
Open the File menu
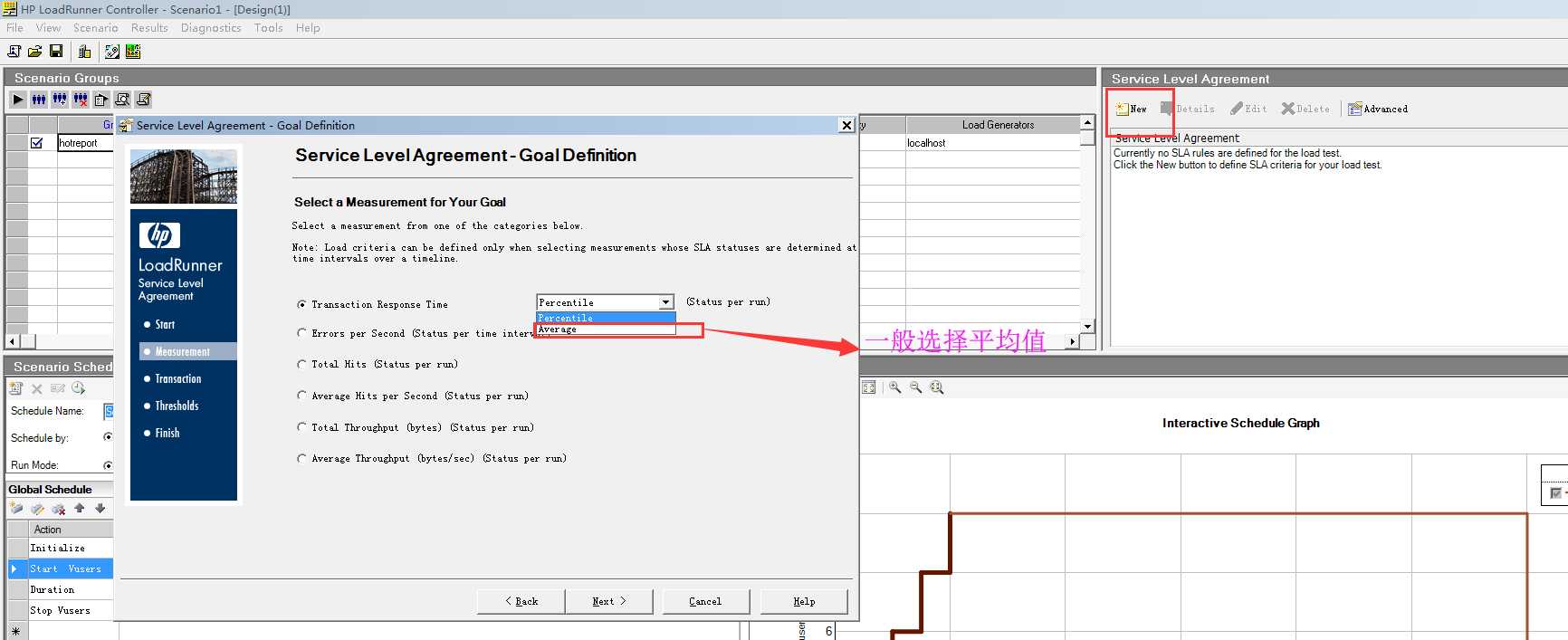pyautogui.click(x=14, y=28)
